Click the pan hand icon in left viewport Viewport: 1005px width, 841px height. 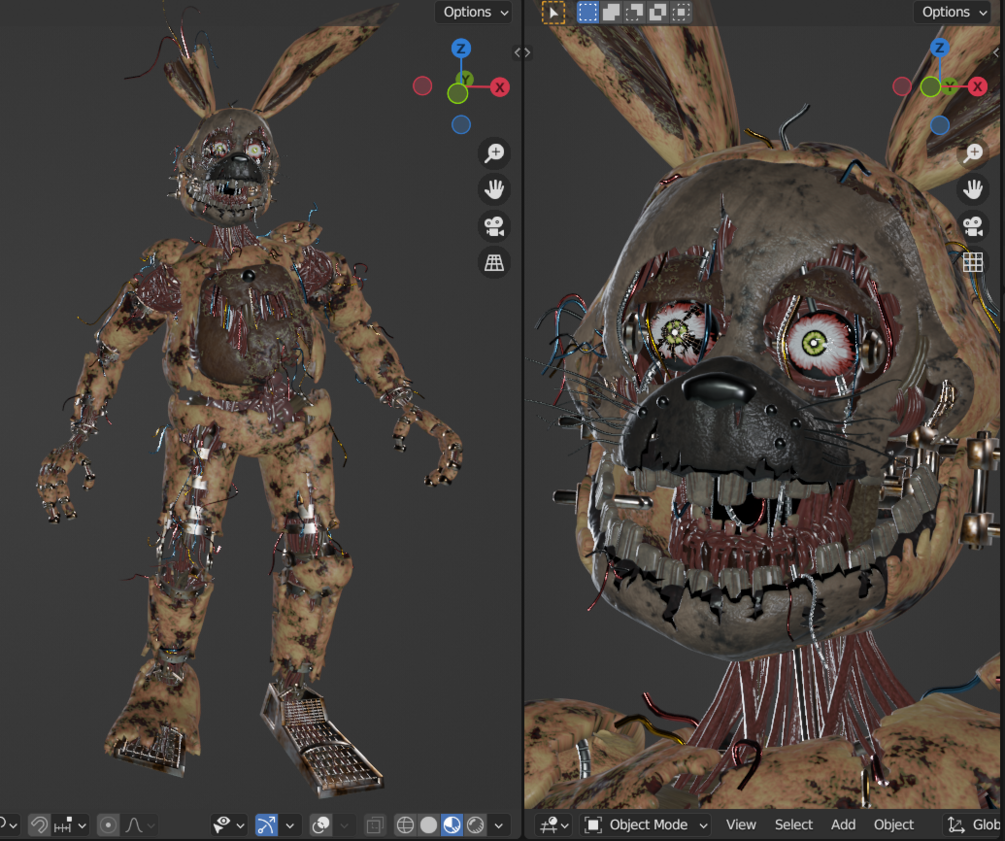pyautogui.click(x=494, y=190)
